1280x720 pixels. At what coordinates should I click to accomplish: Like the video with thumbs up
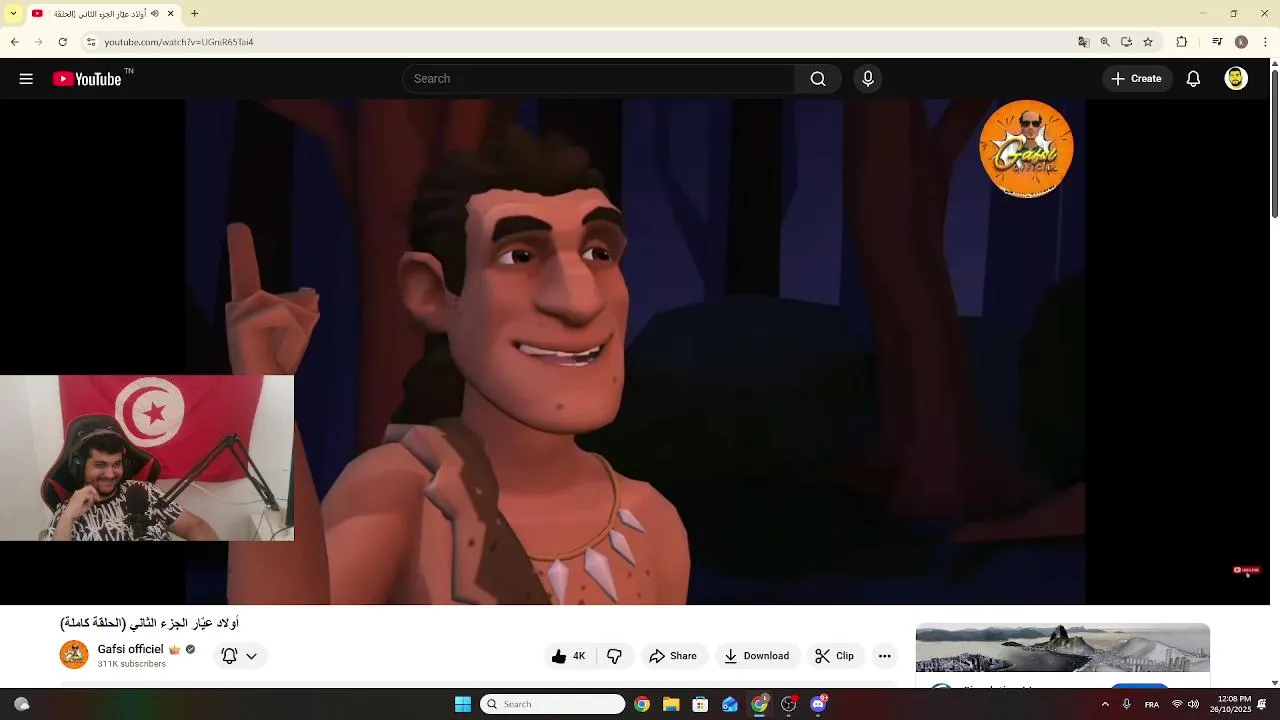[567, 656]
